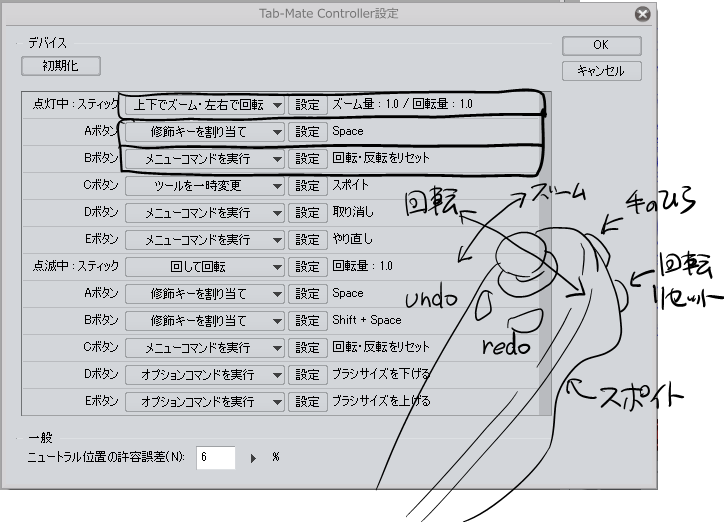Click the ブラシサイズを上げる text
The width and height of the screenshot is (724, 522).
click(381, 401)
